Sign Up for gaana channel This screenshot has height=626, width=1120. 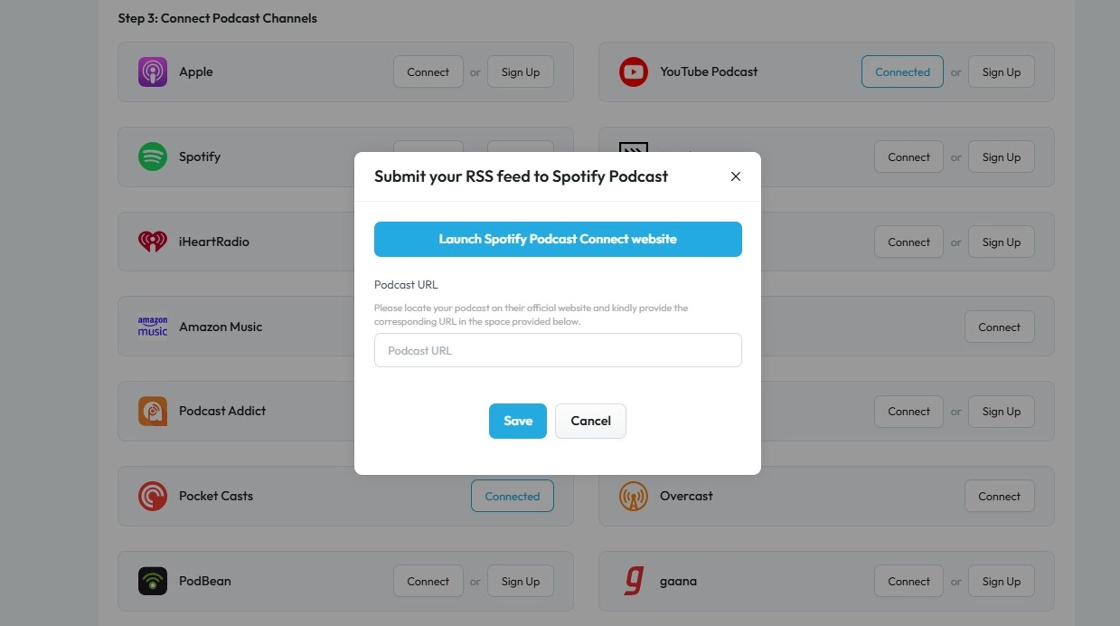click(1001, 581)
